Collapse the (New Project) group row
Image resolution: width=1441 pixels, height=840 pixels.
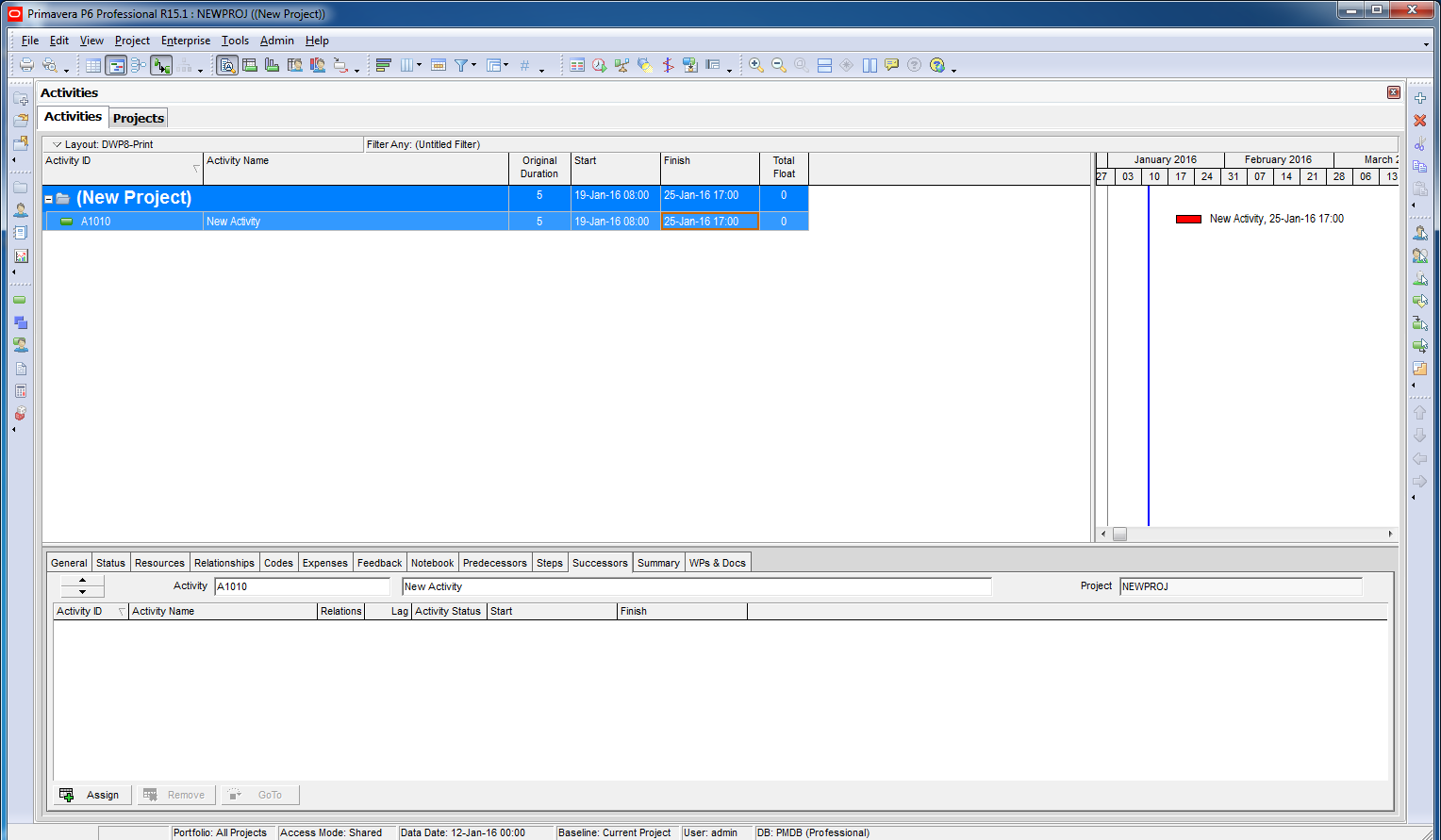(49, 199)
